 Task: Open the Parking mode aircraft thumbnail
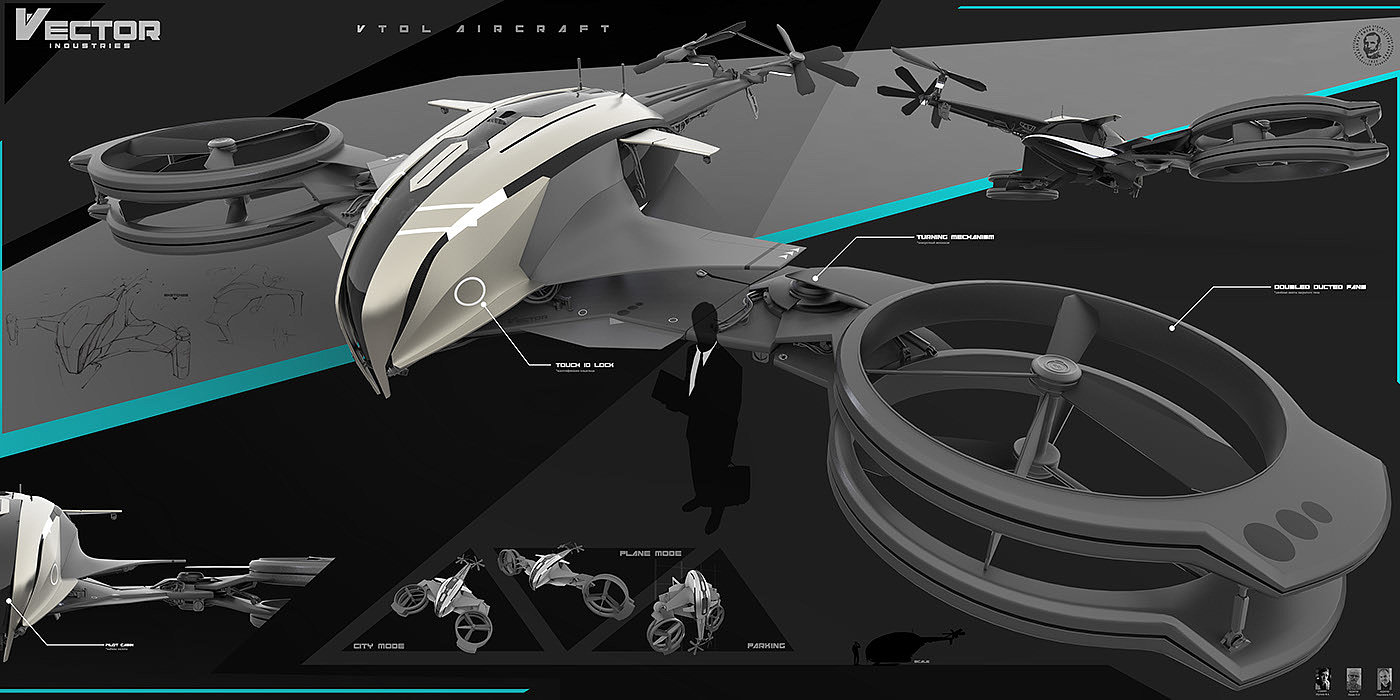[687, 610]
